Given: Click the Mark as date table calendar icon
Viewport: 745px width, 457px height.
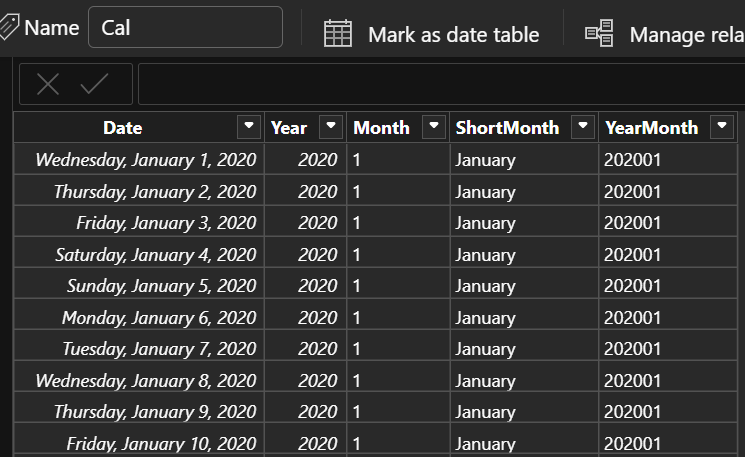Looking at the screenshot, I should [338, 33].
